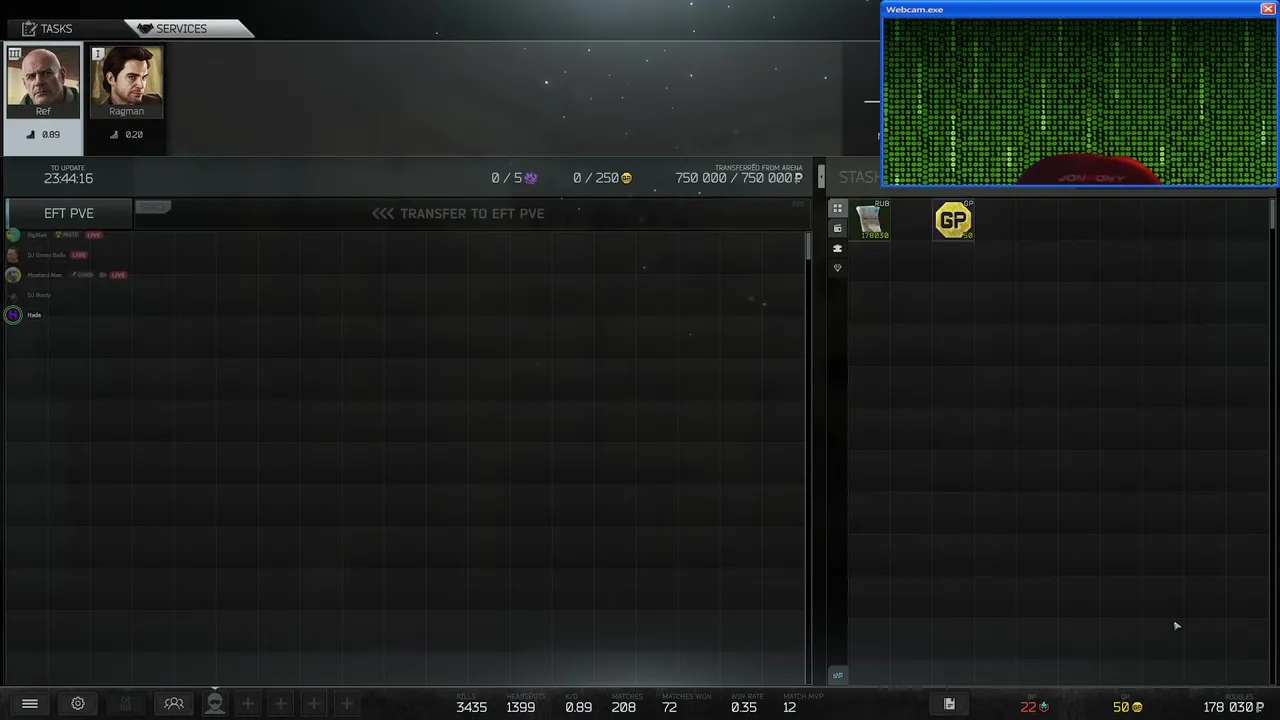Select the GP coin item in stash

point(953,220)
